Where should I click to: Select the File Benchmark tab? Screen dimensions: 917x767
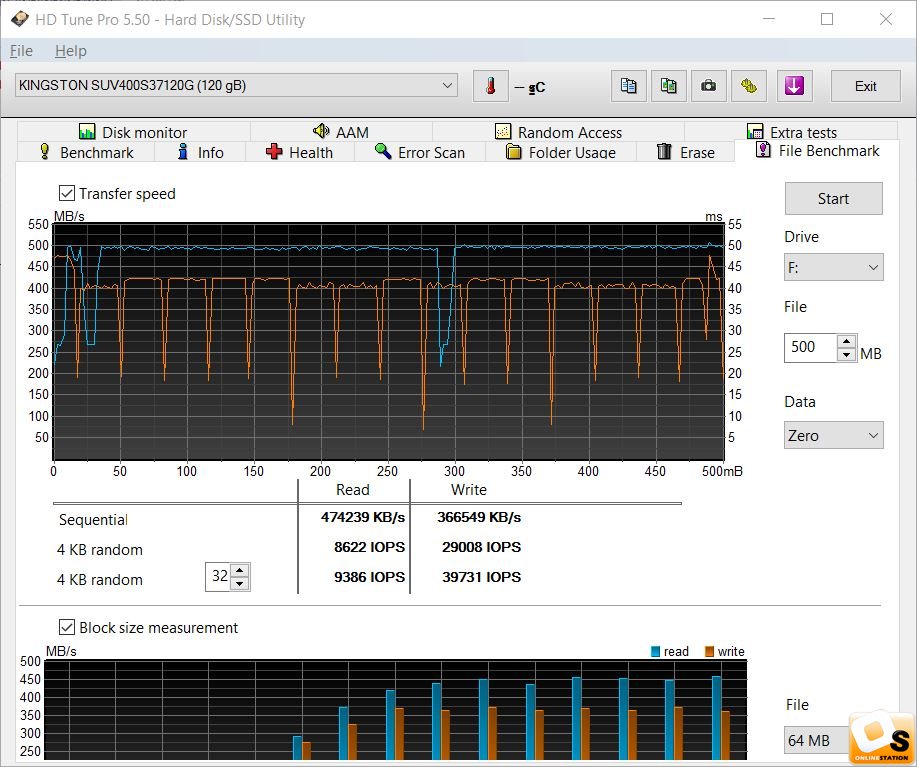coord(818,150)
